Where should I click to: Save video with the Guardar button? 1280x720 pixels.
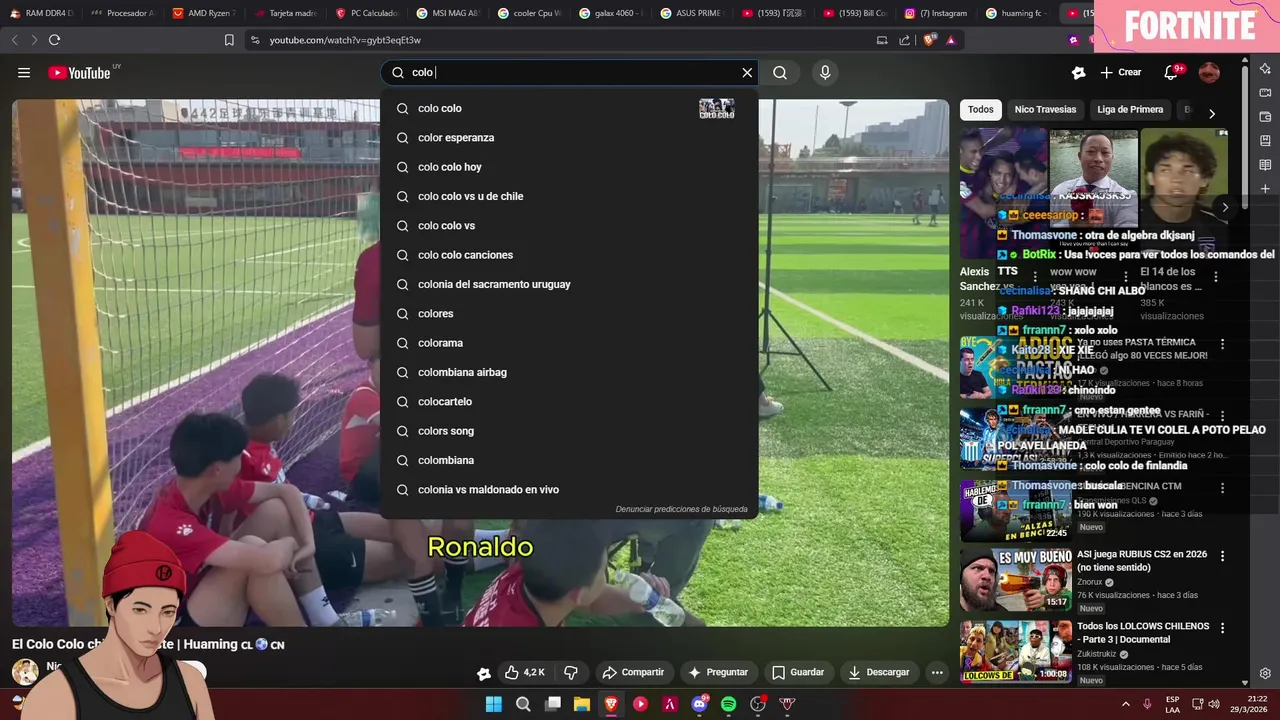click(x=798, y=672)
